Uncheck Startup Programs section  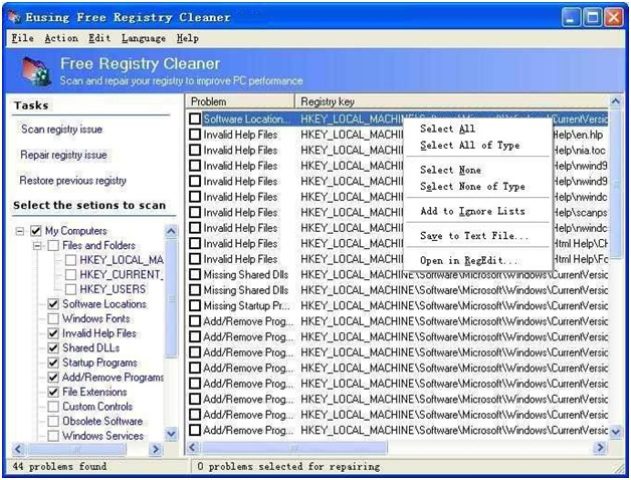click(x=53, y=363)
